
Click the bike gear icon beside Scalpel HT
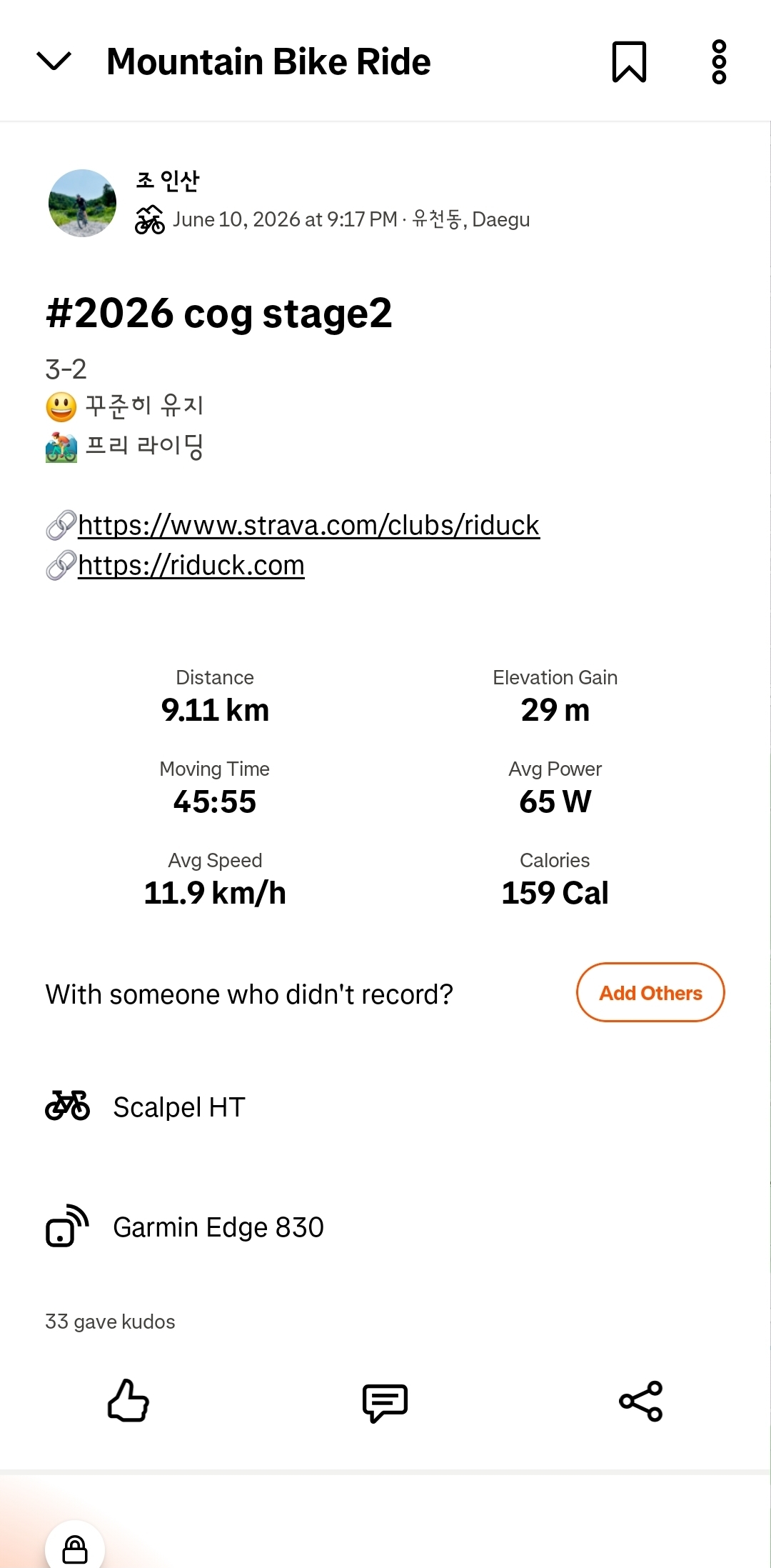click(x=68, y=1106)
